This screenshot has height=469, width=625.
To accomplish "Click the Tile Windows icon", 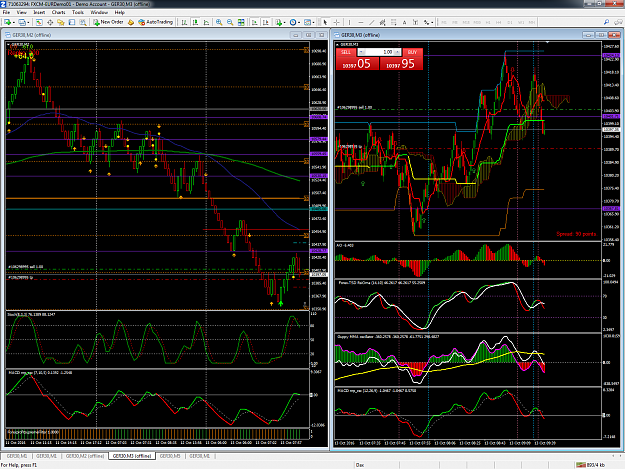I will (241, 22).
